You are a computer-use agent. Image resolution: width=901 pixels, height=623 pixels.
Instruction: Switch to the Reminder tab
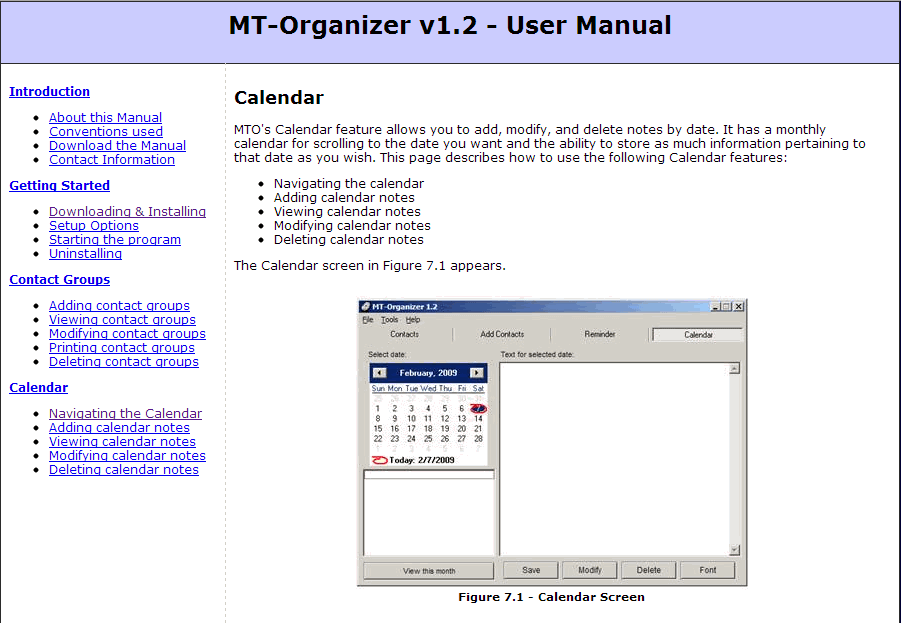(x=600, y=335)
